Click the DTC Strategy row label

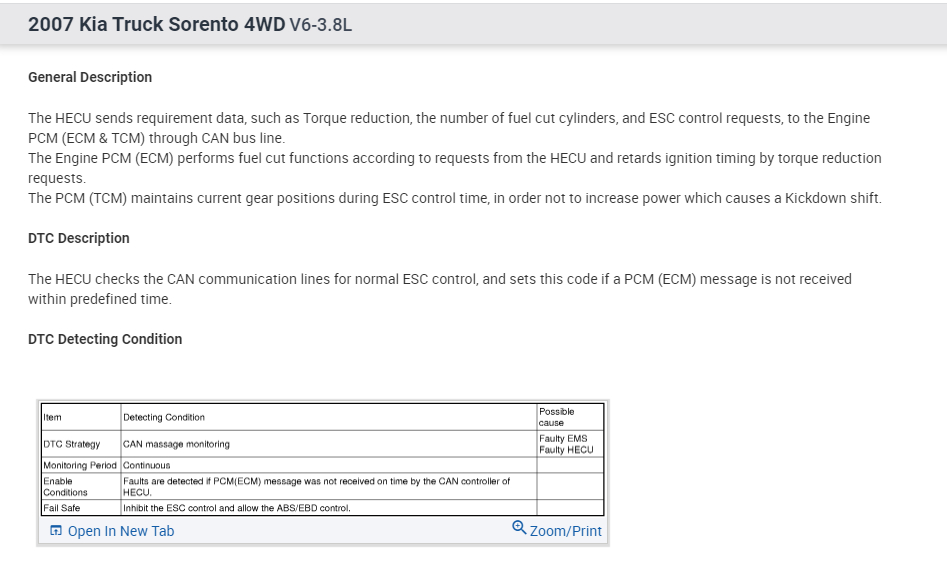click(71, 444)
